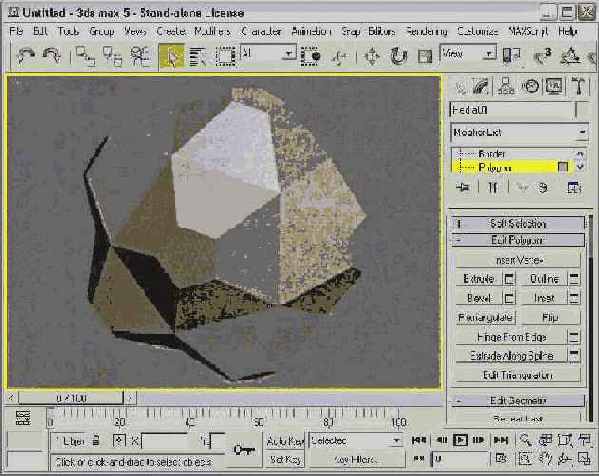The height and width of the screenshot is (476, 599).
Task: Toggle the Auto Key animation mode
Action: click(285, 442)
